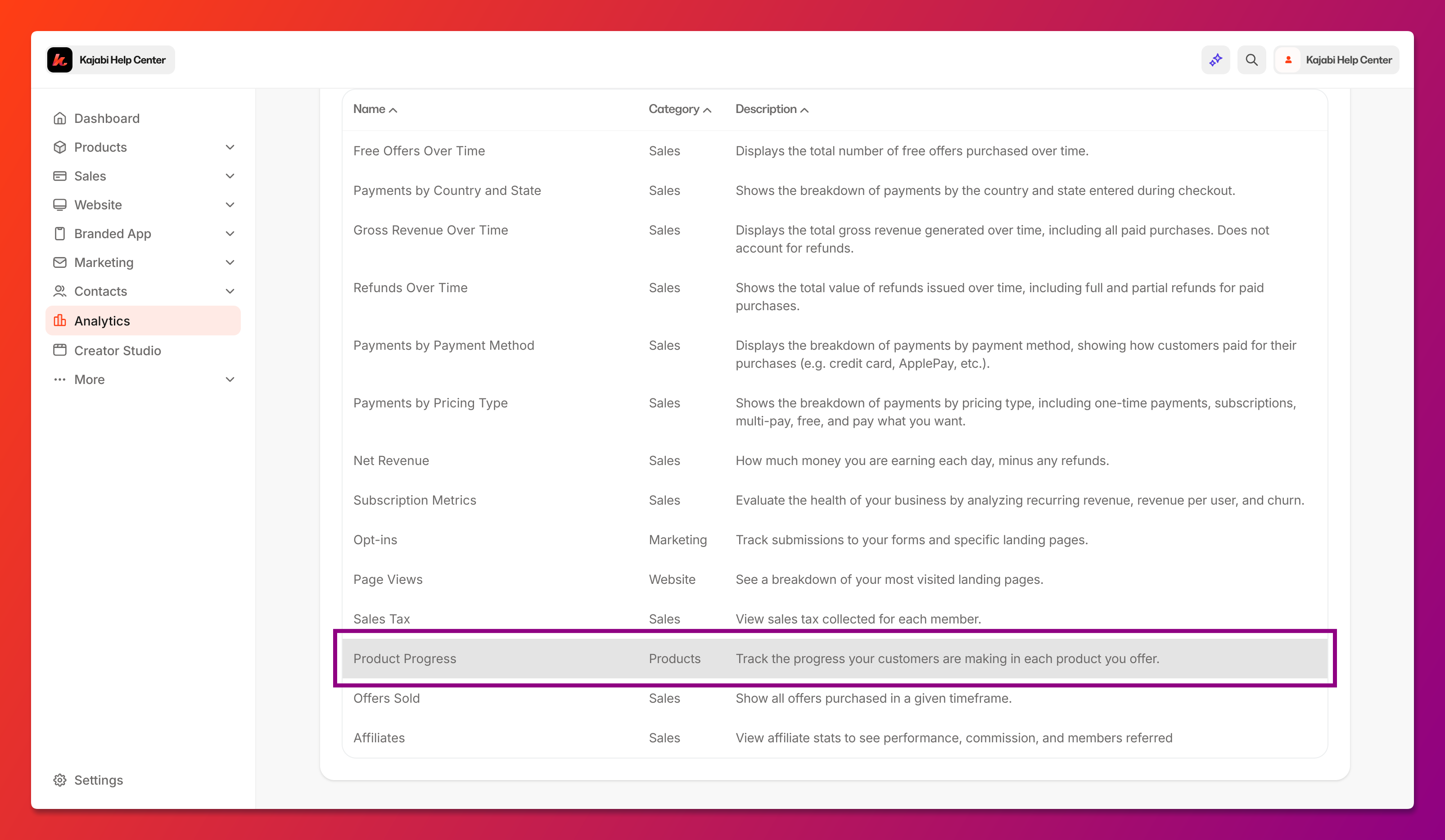This screenshot has height=840, width=1445.
Task: Open the Product Progress report
Action: click(405, 658)
